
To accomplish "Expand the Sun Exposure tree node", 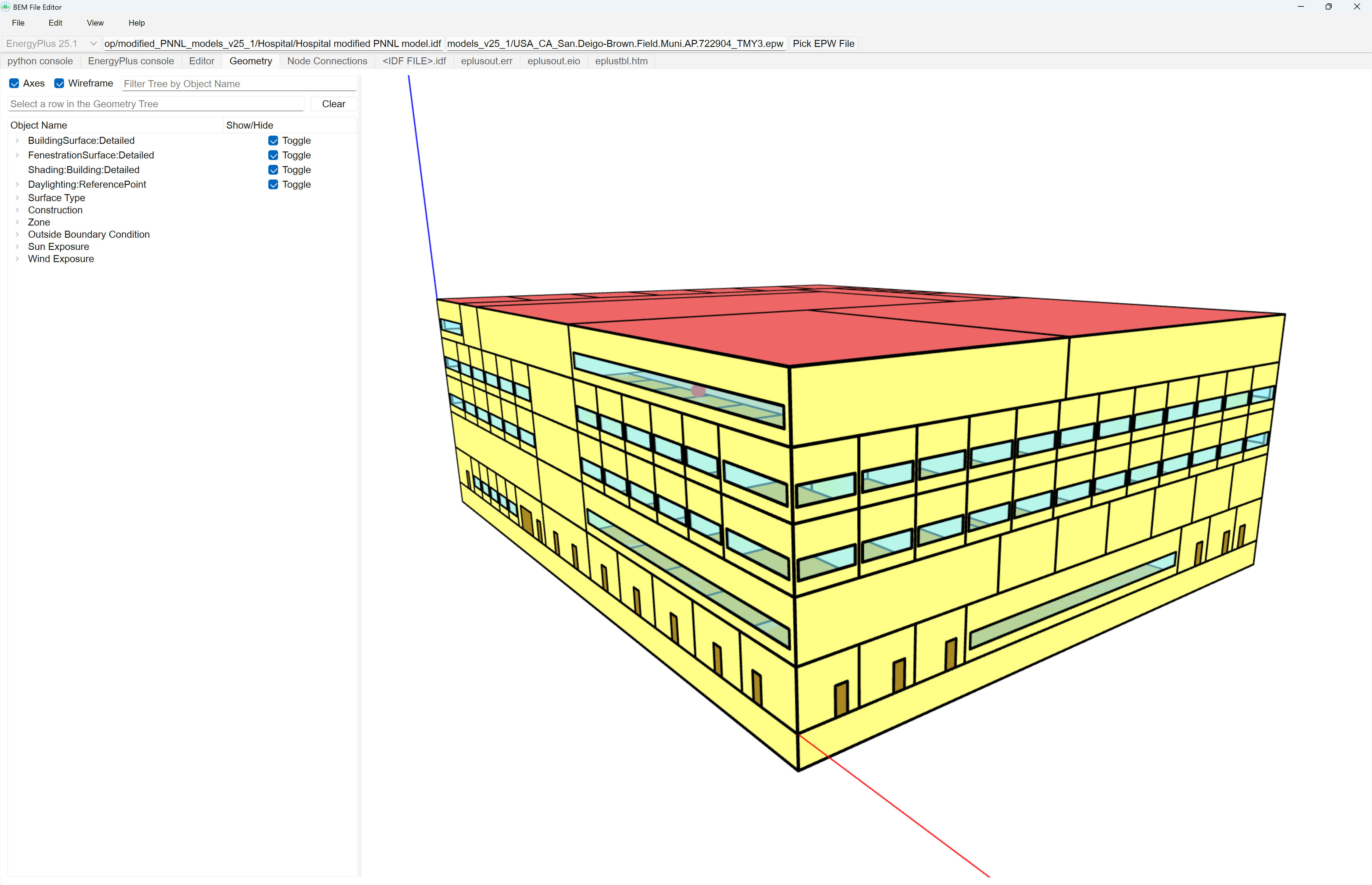I will 17,247.
